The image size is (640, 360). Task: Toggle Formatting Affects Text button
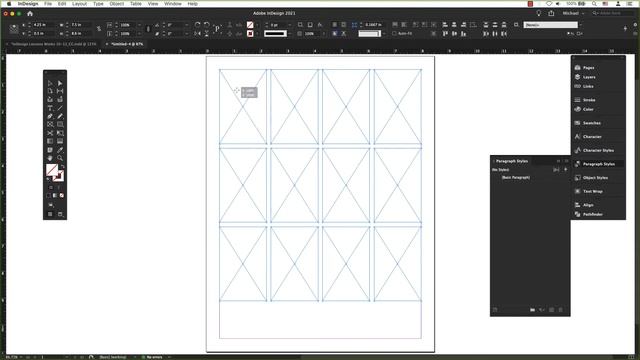(59, 188)
